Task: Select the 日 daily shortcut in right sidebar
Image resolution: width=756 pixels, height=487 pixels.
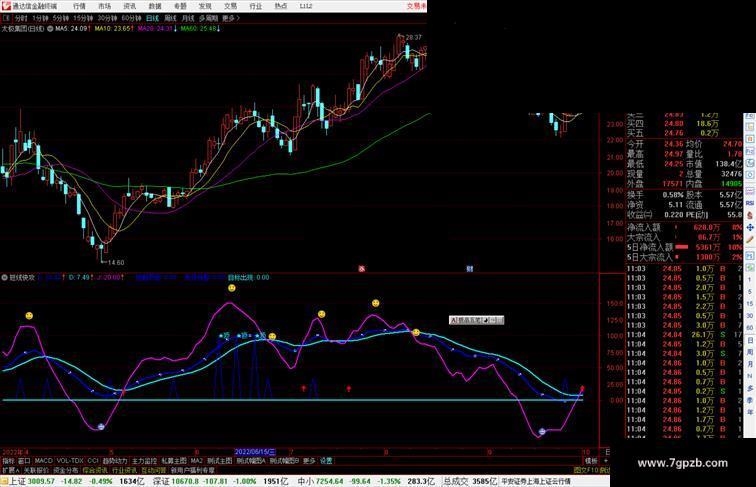Action: pos(750,340)
